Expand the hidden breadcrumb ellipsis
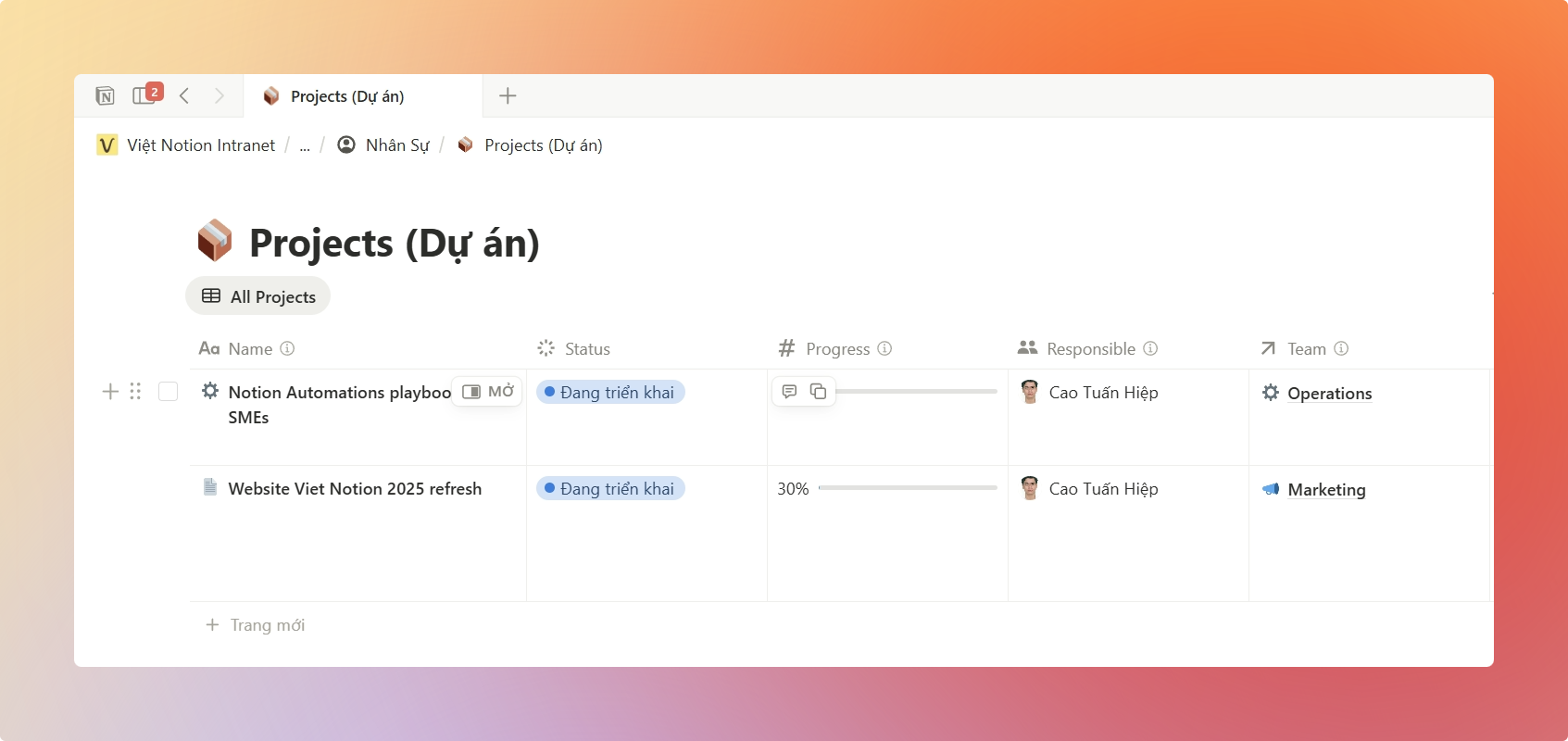Image resolution: width=1568 pixels, height=741 pixels. 305,145
